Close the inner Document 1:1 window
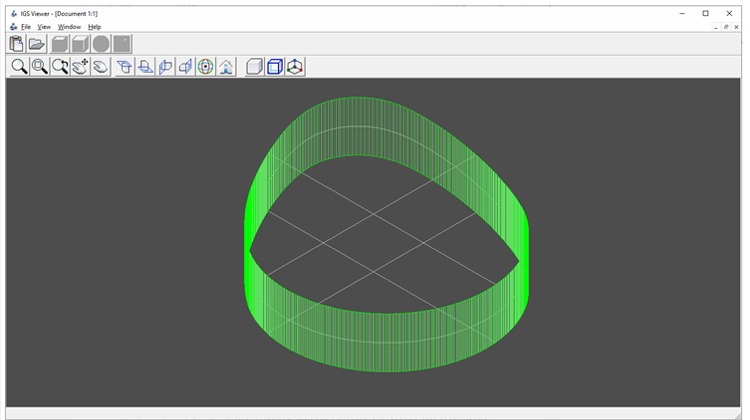 pos(736,27)
